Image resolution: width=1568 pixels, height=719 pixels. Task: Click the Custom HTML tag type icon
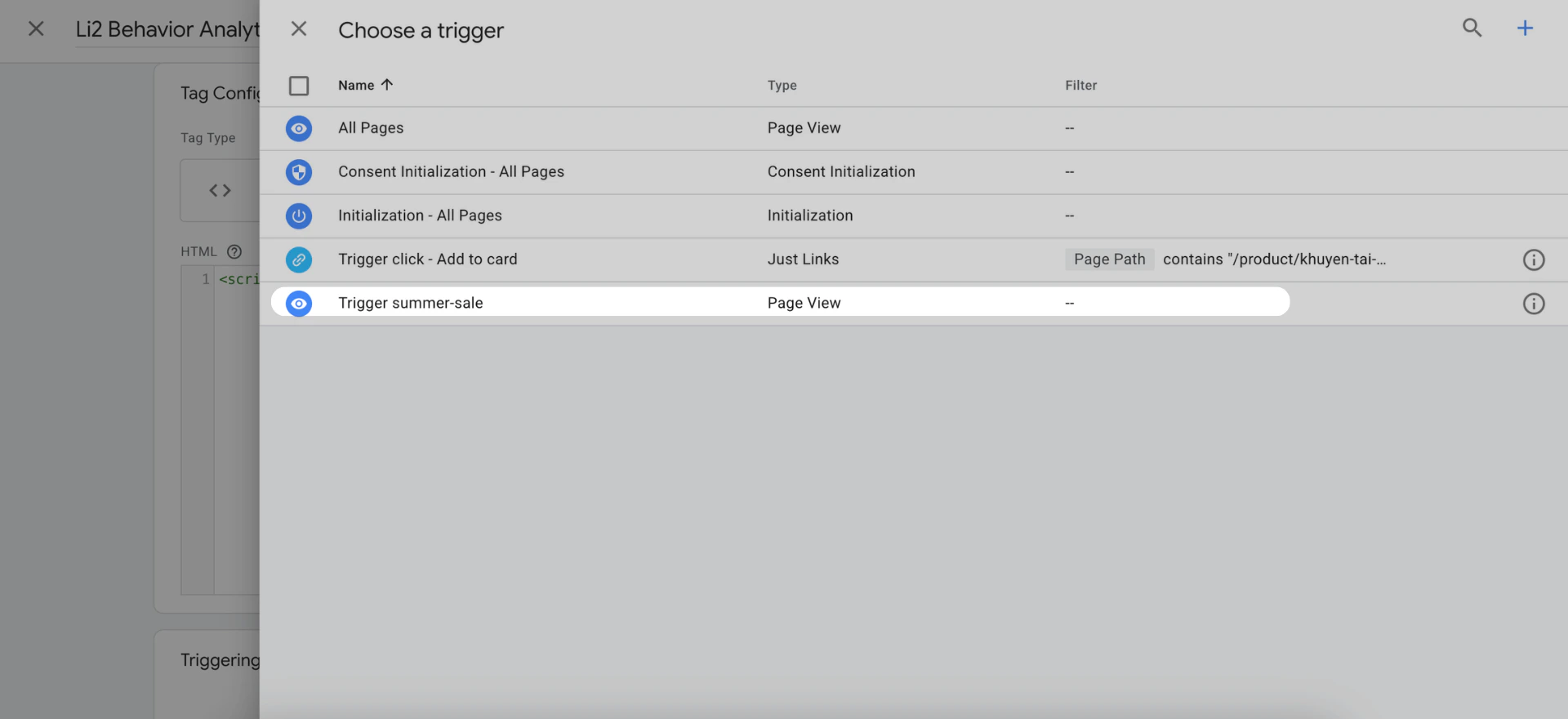220,190
